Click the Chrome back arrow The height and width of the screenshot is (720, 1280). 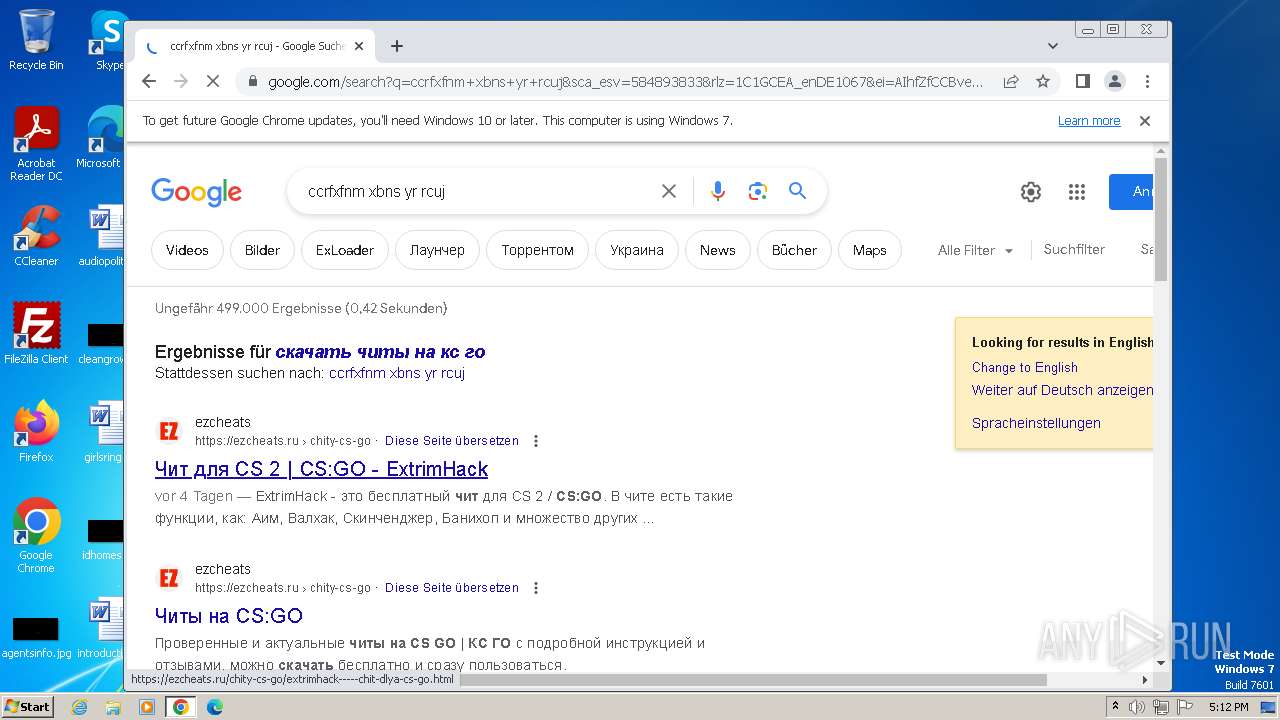[149, 81]
